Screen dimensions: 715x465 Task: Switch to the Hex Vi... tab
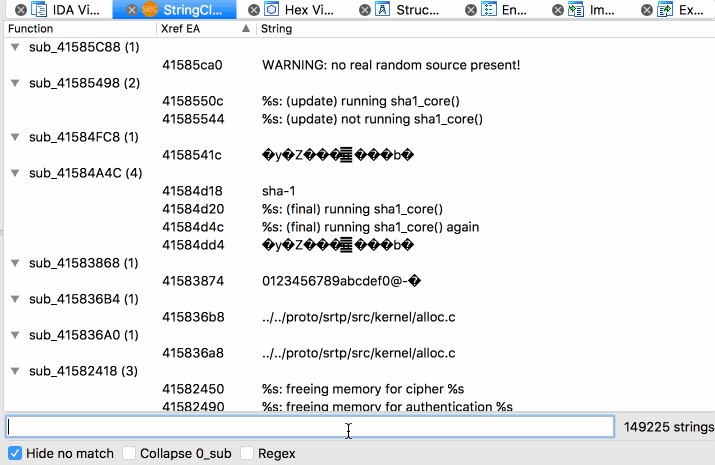[309, 10]
